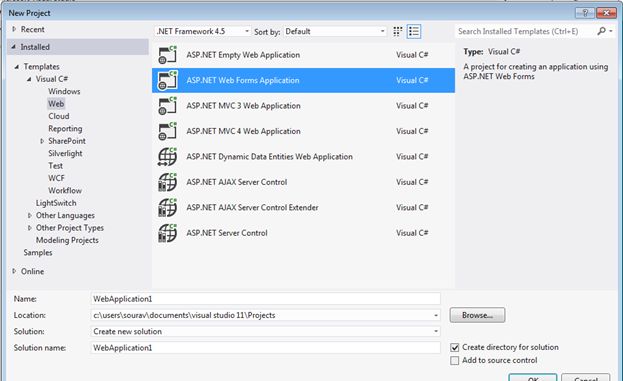Image resolution: width=623 pixels, height=381 pixels.
Task: Collapse the Templates tree node
Action: pos(17,67)
